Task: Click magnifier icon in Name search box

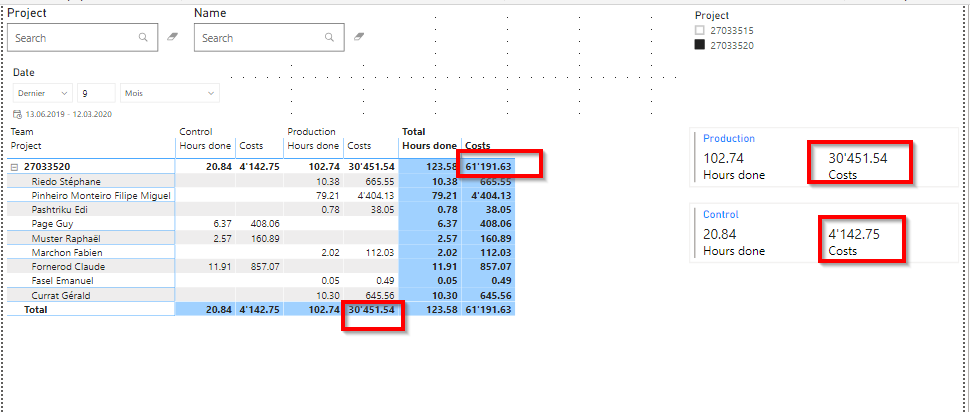Action: coord(330,38)
